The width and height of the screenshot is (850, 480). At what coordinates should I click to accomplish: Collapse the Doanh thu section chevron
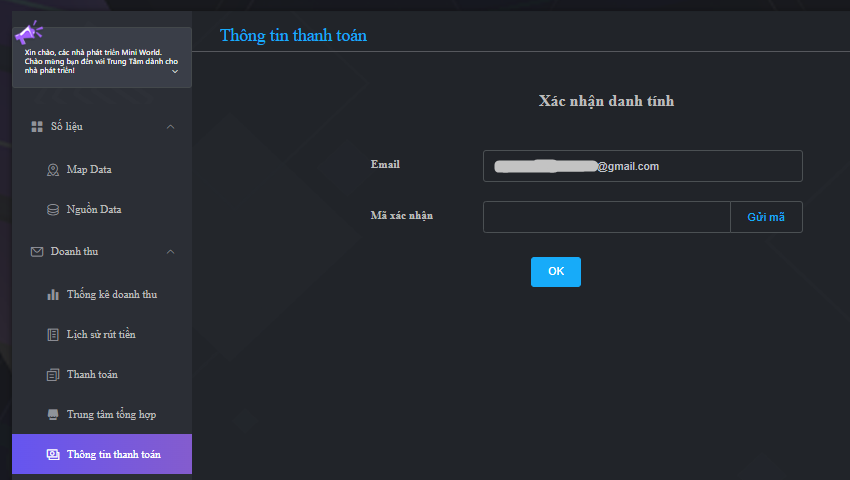[x=170, y=252]
